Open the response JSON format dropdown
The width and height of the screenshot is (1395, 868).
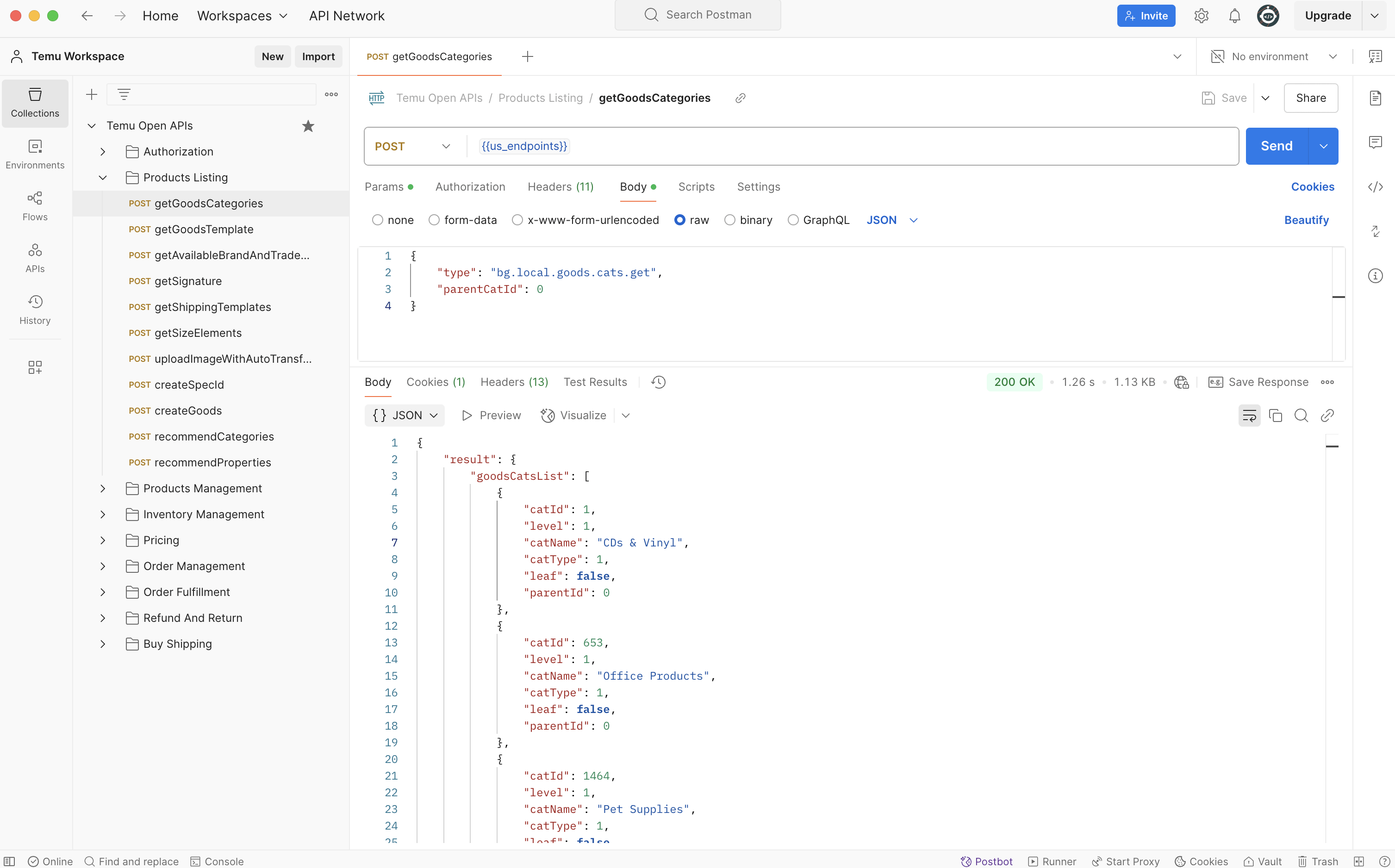tap(405, 415)
